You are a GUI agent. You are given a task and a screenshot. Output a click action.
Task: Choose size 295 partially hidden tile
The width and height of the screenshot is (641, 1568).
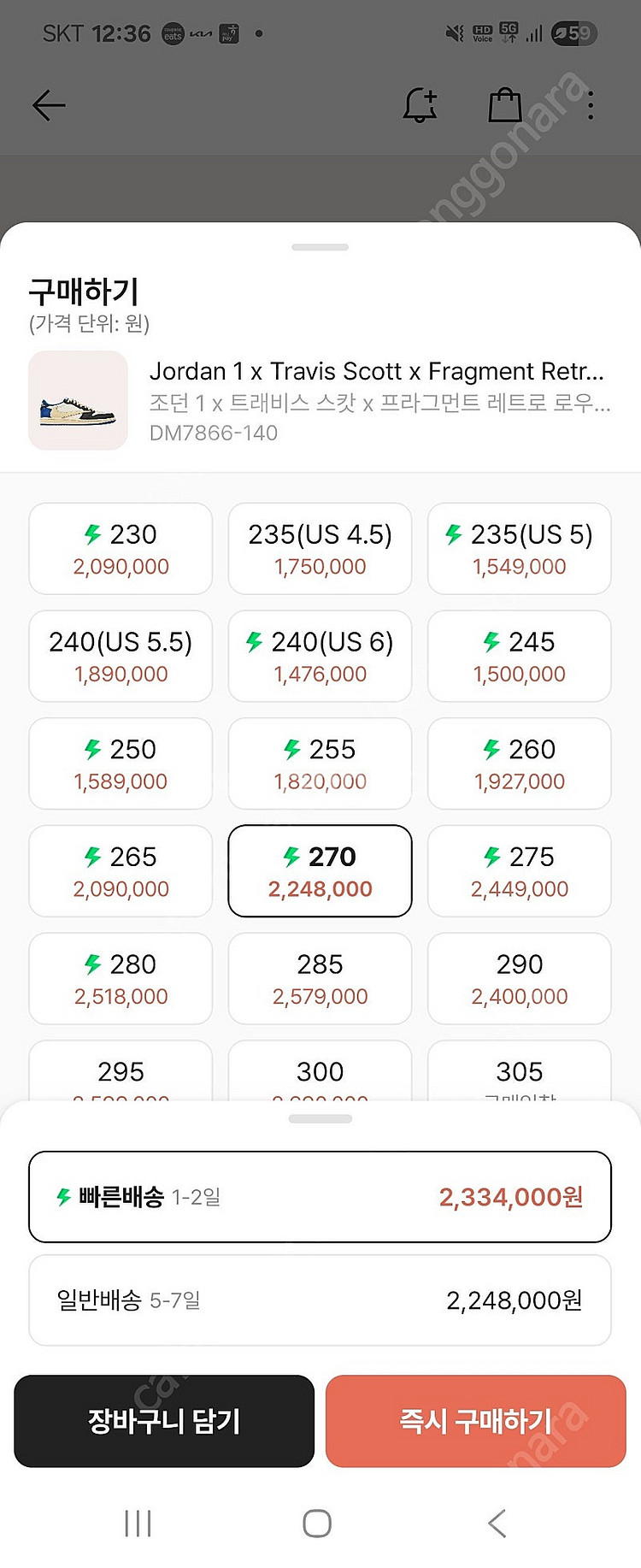tap(121, 1070)
